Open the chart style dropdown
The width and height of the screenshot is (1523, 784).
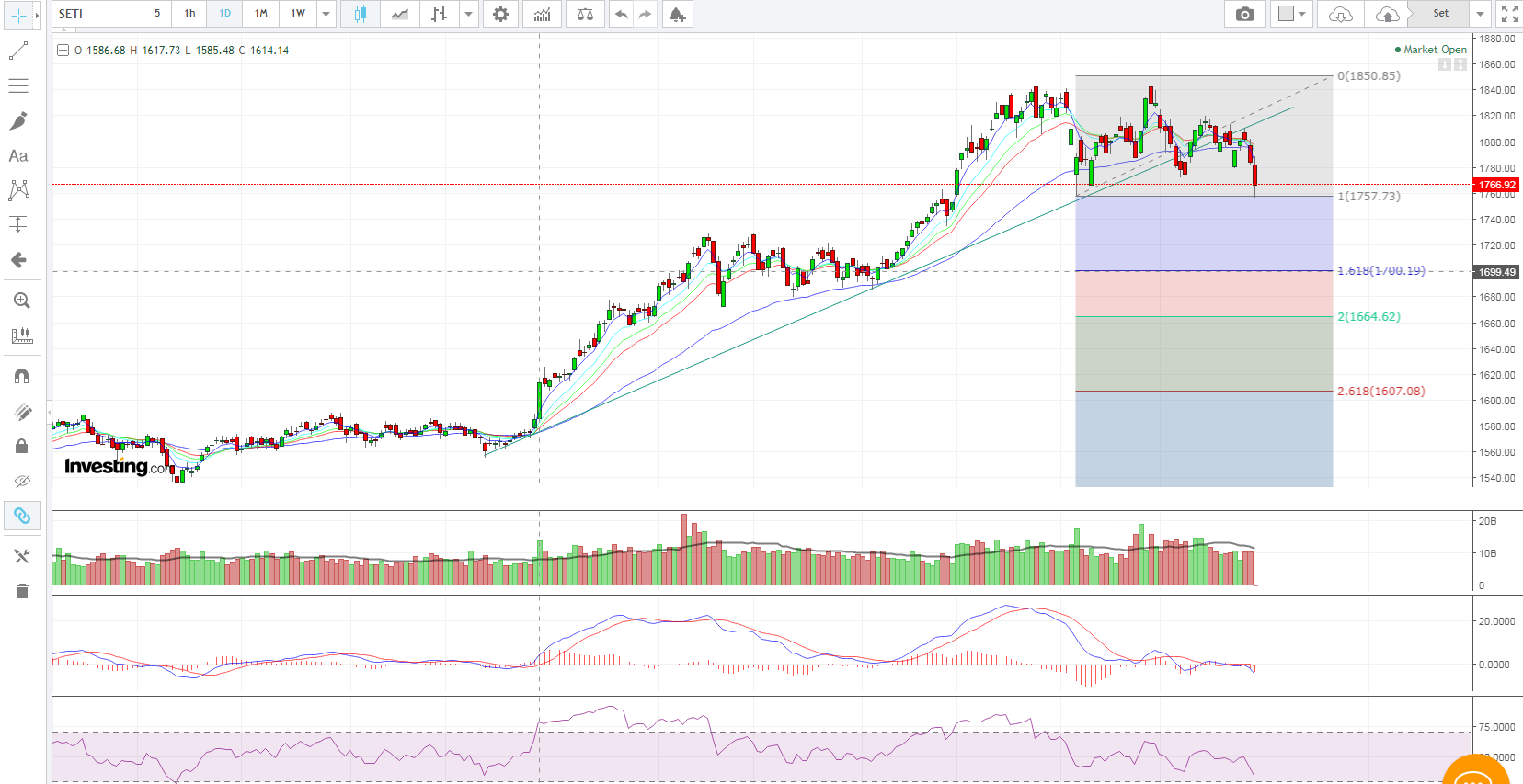[469, 14]
